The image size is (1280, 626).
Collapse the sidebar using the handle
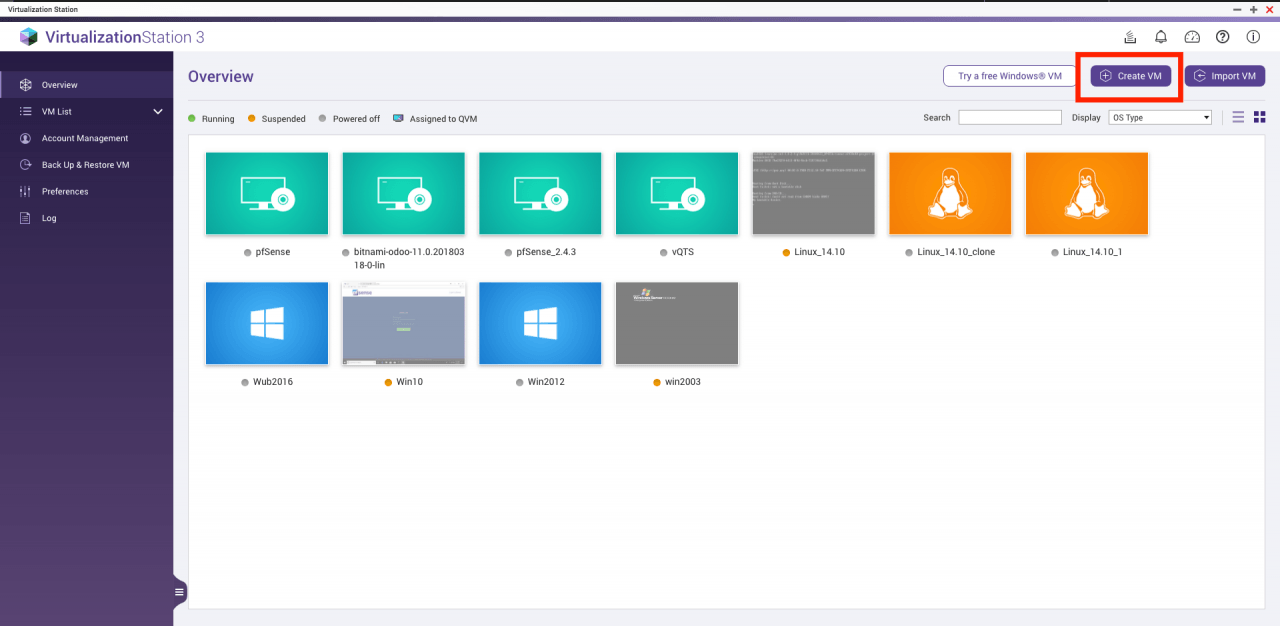pyautogui.click(x=180, y=592)
